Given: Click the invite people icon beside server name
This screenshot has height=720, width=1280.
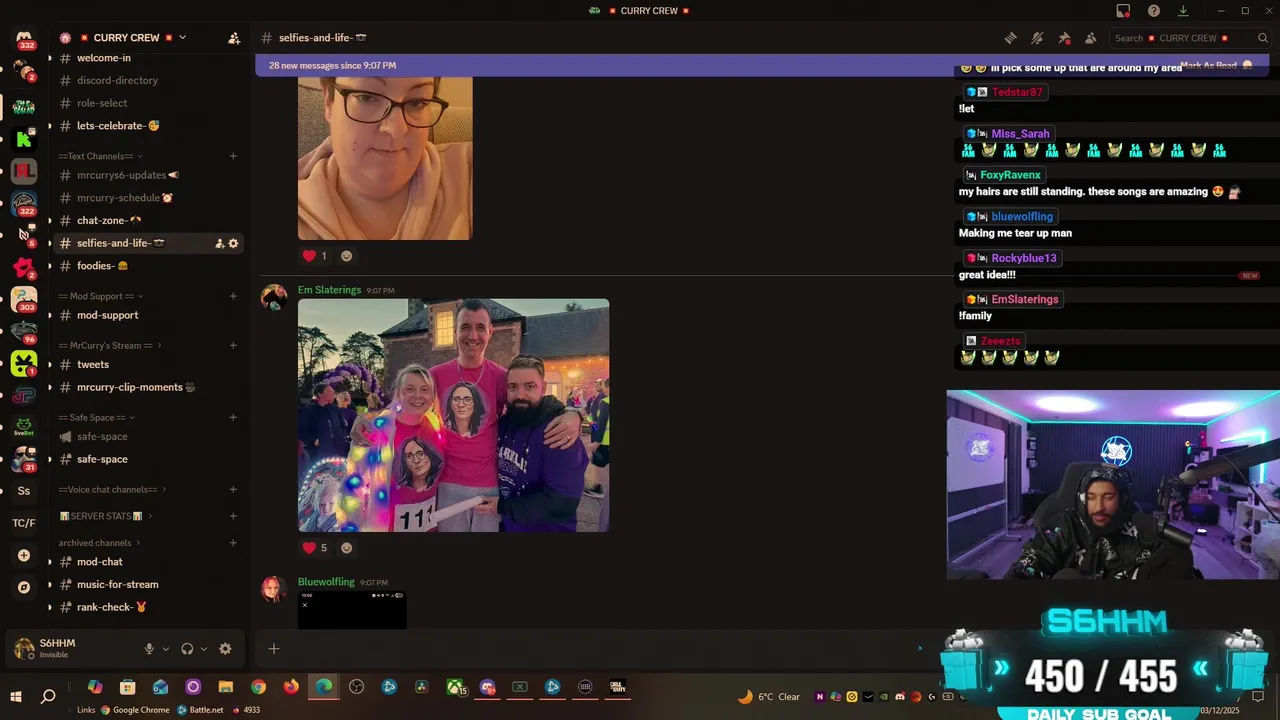Looking at the screenshot, I should 234,38.
